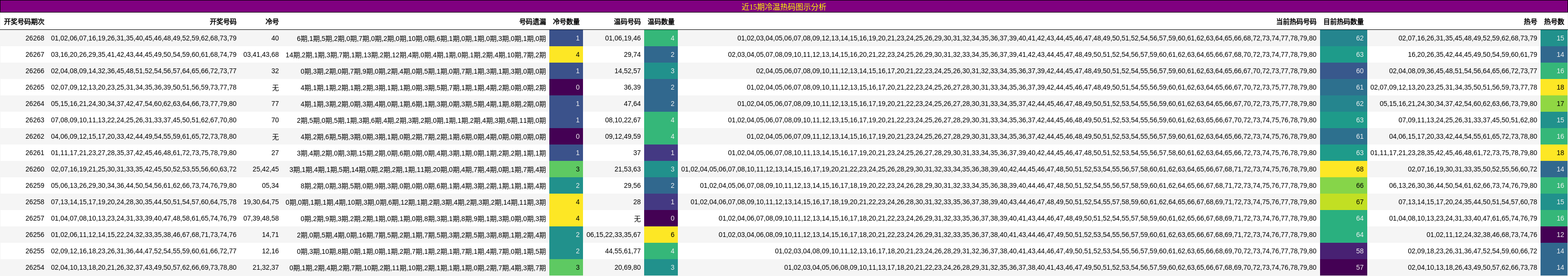Click period number 26255

point(35,251)
